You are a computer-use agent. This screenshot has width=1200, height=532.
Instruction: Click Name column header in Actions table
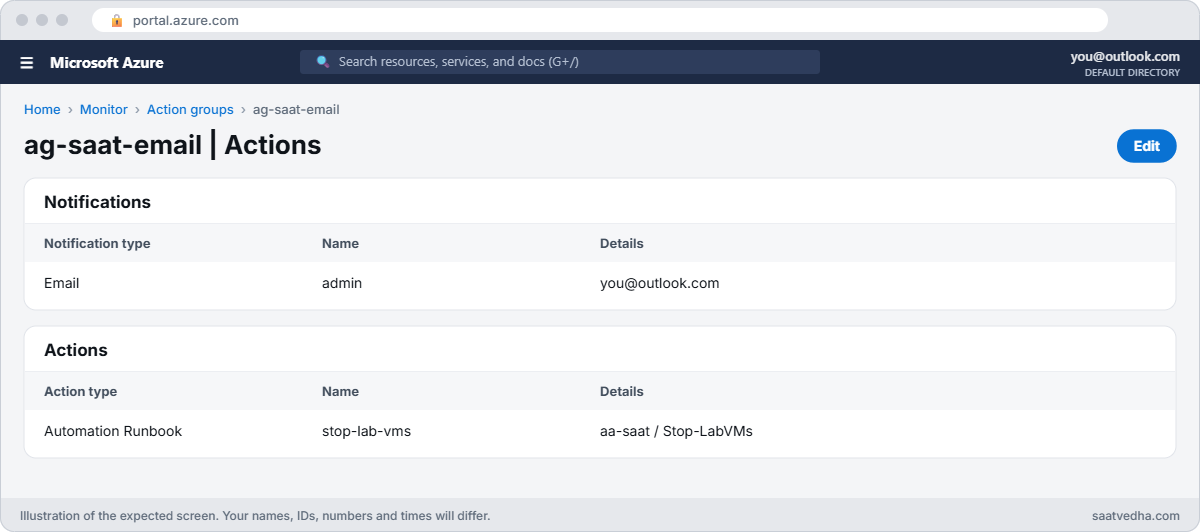[340, 391]
